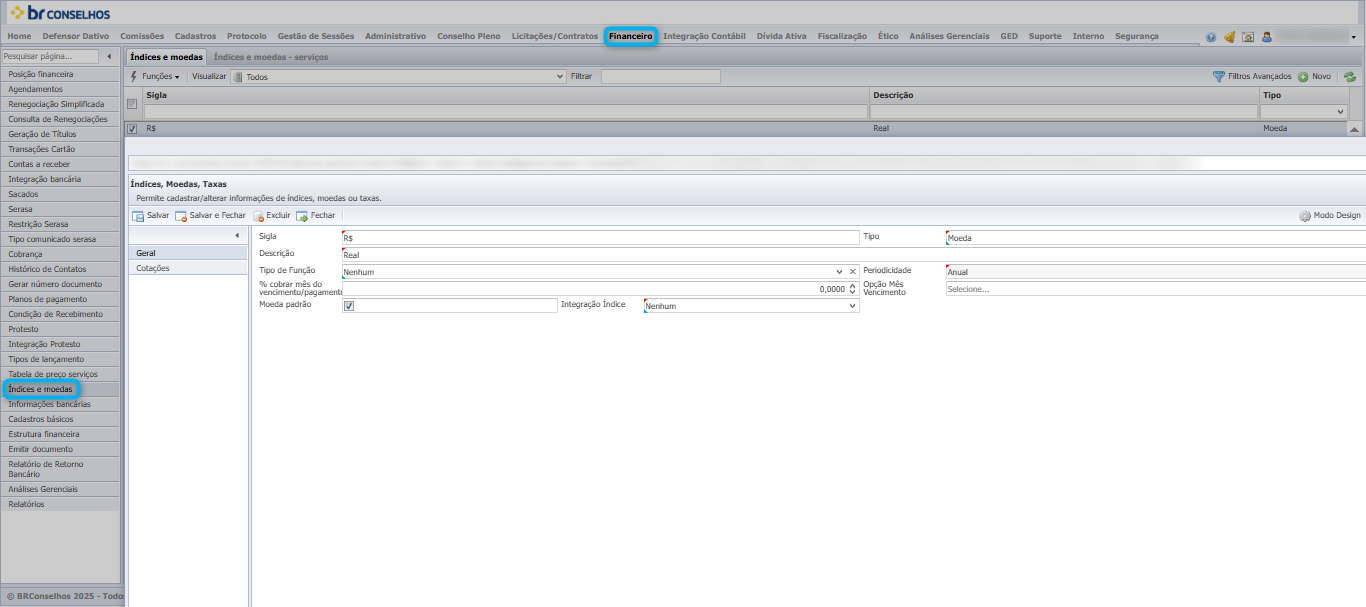This screenshot has height=607, width=1366.
Task: Click the percentage field stepper arrows
Action: point(853,289)
